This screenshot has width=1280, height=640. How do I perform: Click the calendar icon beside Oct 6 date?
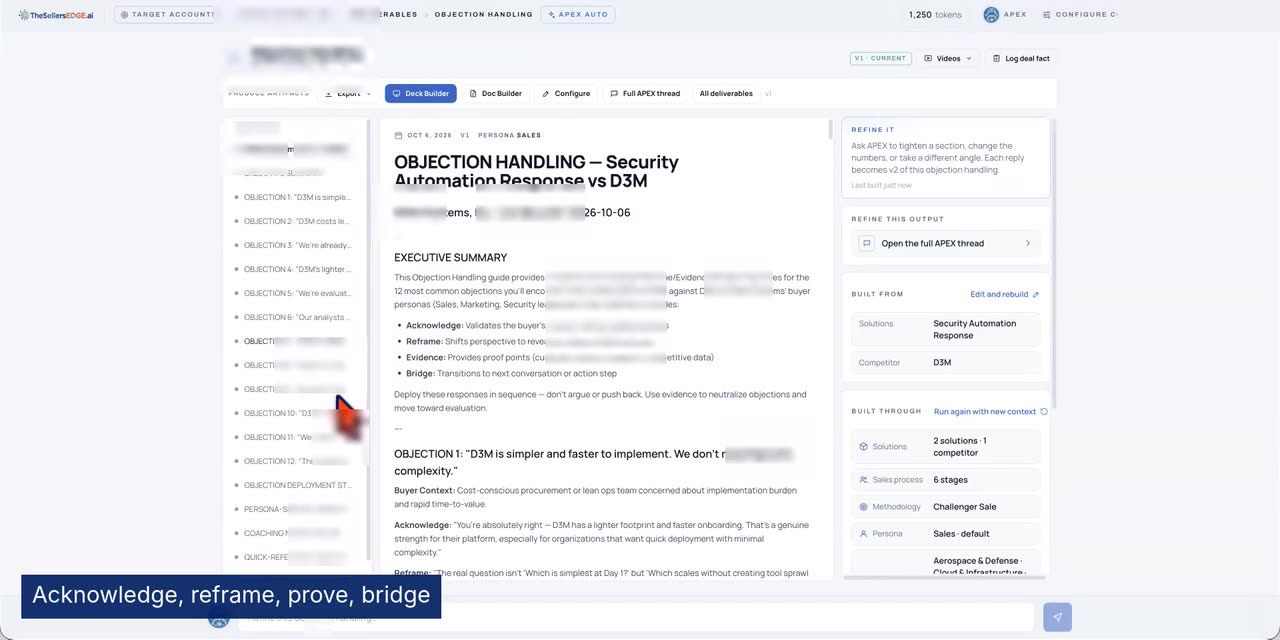tap(399, 135)
